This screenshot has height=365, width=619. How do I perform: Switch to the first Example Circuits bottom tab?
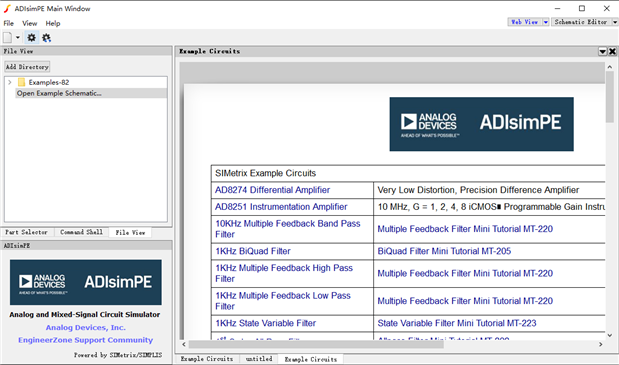coord(206,359)
